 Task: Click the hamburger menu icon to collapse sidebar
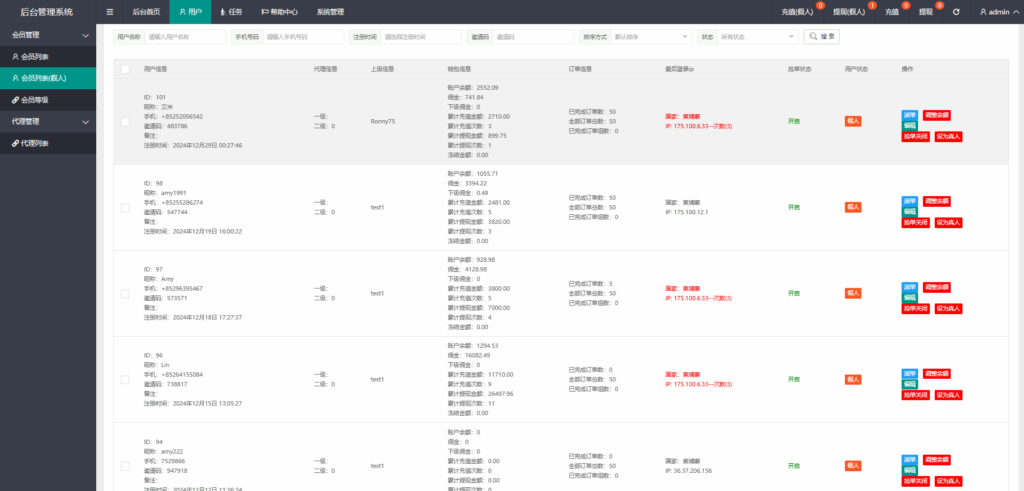point(110,12)
